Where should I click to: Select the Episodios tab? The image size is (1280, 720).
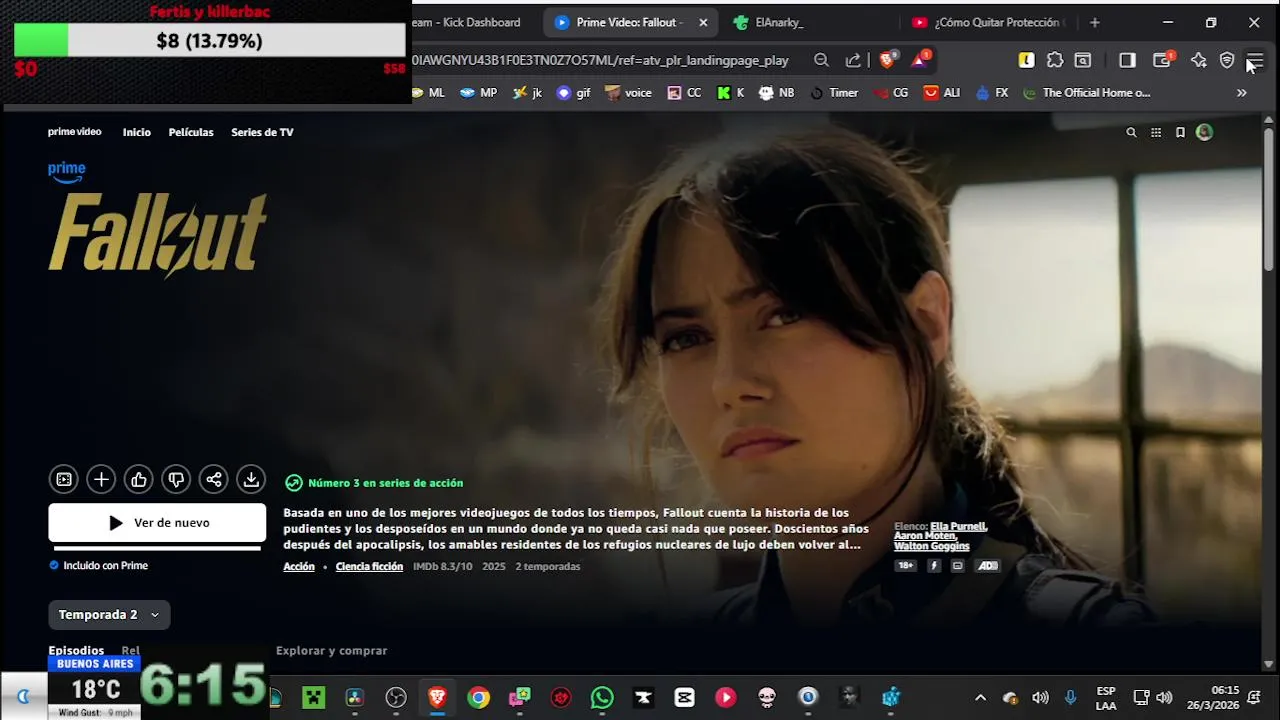[76, 650]
